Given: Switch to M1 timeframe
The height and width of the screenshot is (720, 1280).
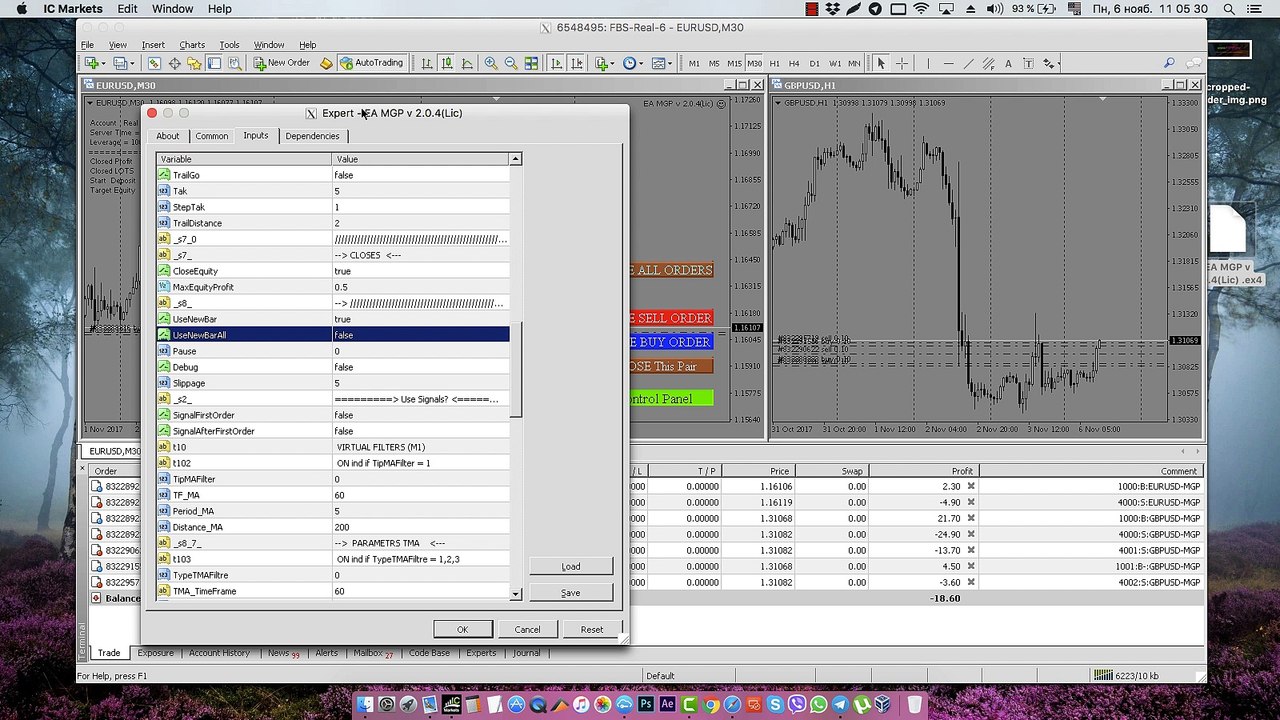Looking at the screenshot, I should point(694,63).
